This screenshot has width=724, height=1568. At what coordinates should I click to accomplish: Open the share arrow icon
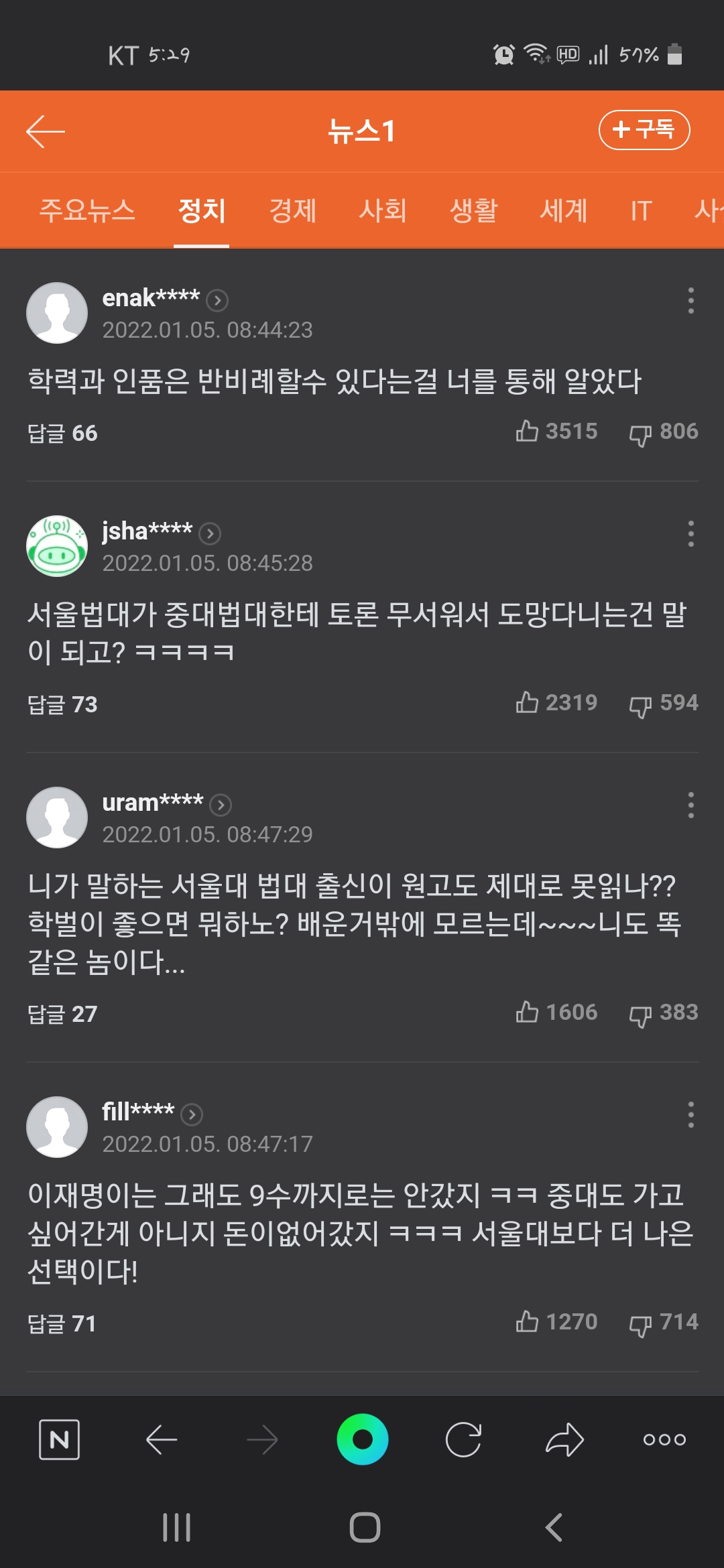point(564,1439)
